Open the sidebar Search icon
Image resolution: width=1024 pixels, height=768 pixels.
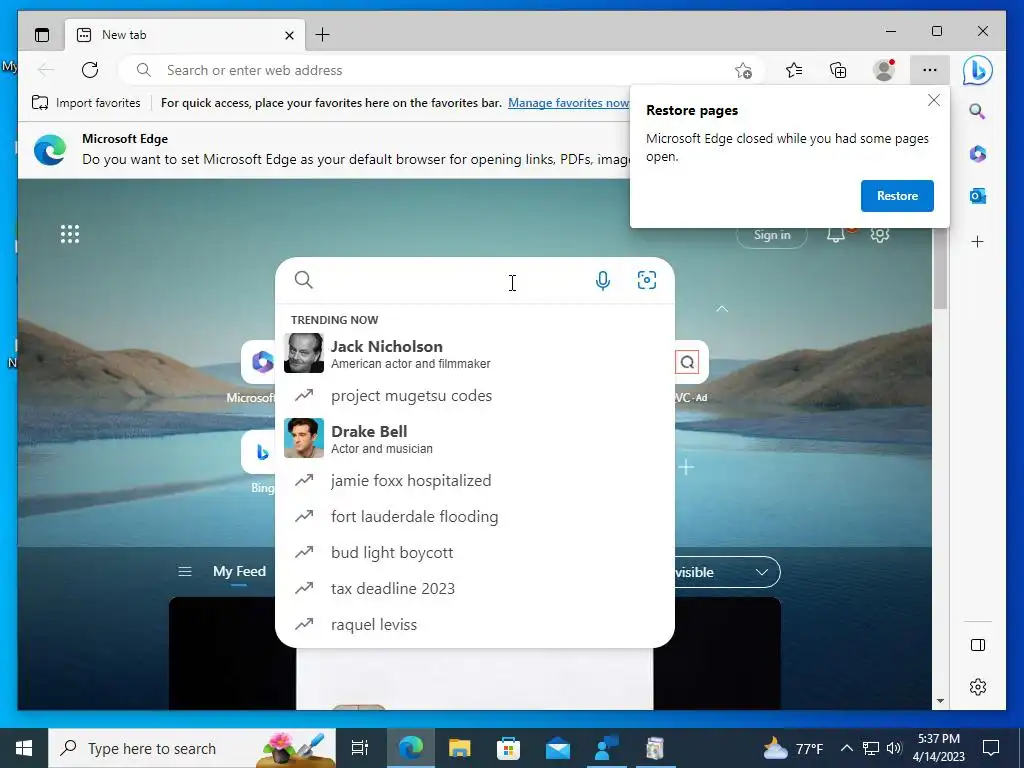pos(977,111)
